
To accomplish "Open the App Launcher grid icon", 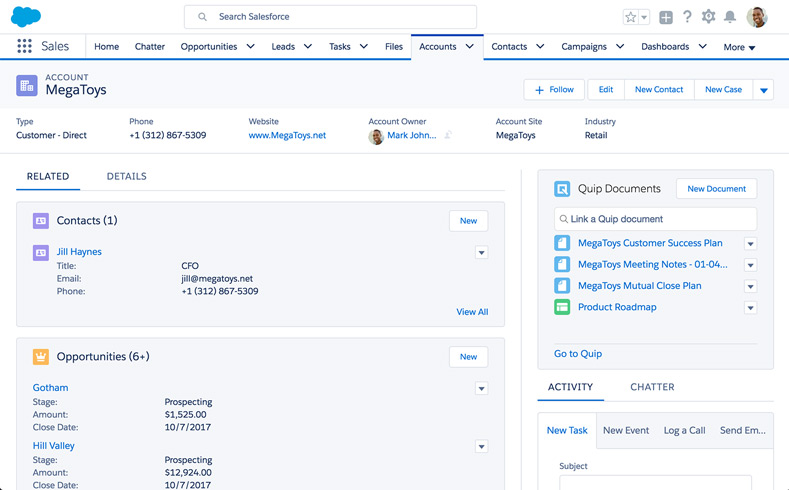I will click(25, 47).
